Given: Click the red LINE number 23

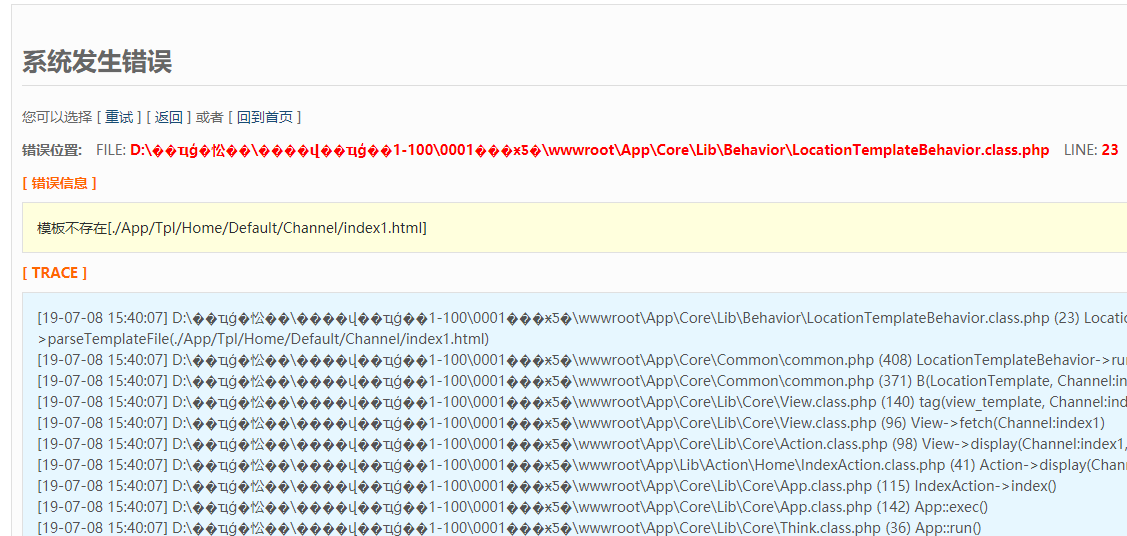Looking at the screenshot, I should click(1110, 150).
